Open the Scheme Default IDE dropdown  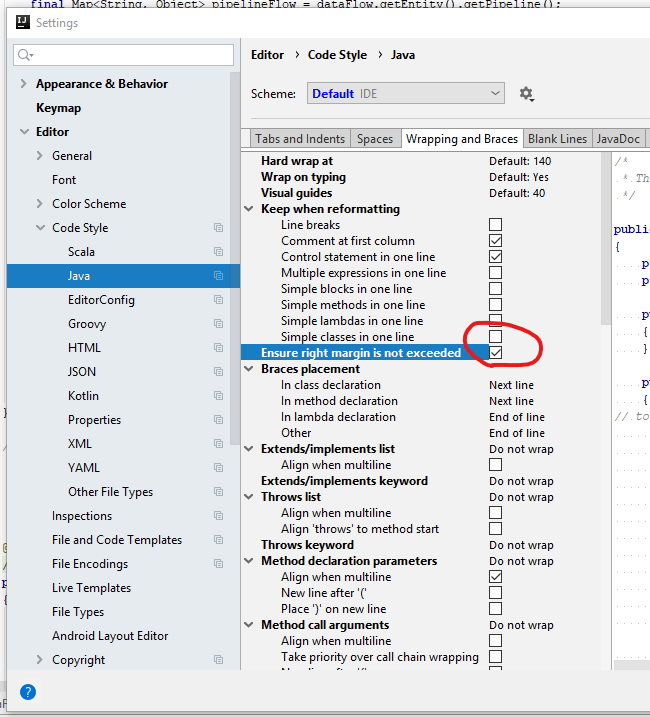click(406, 93)
